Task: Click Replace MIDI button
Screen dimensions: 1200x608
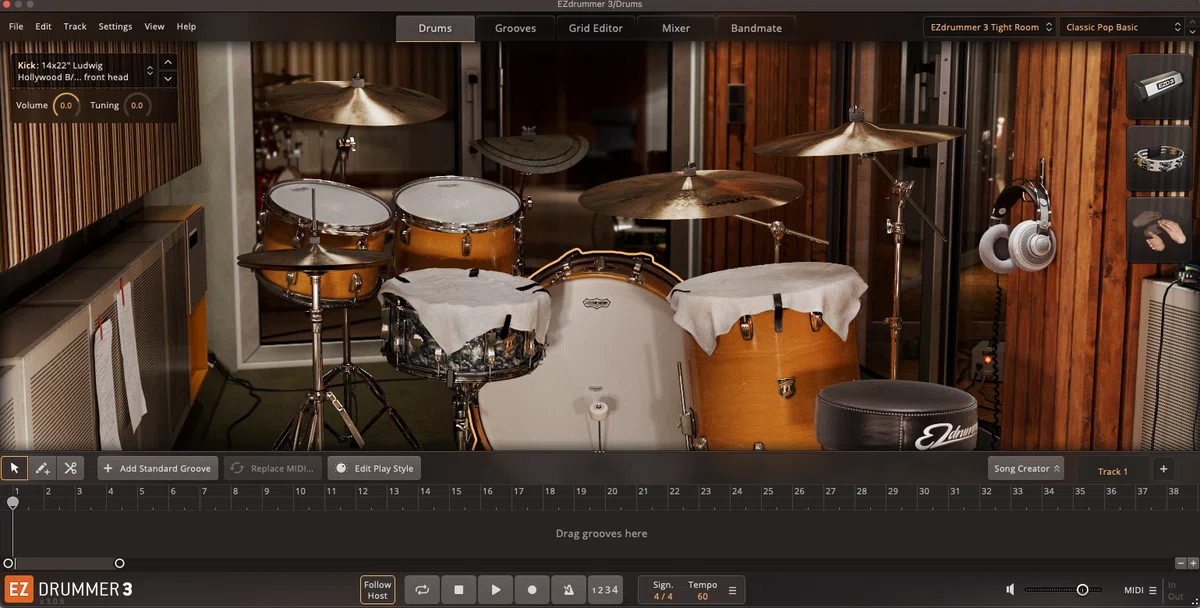Action: (272, 468)
